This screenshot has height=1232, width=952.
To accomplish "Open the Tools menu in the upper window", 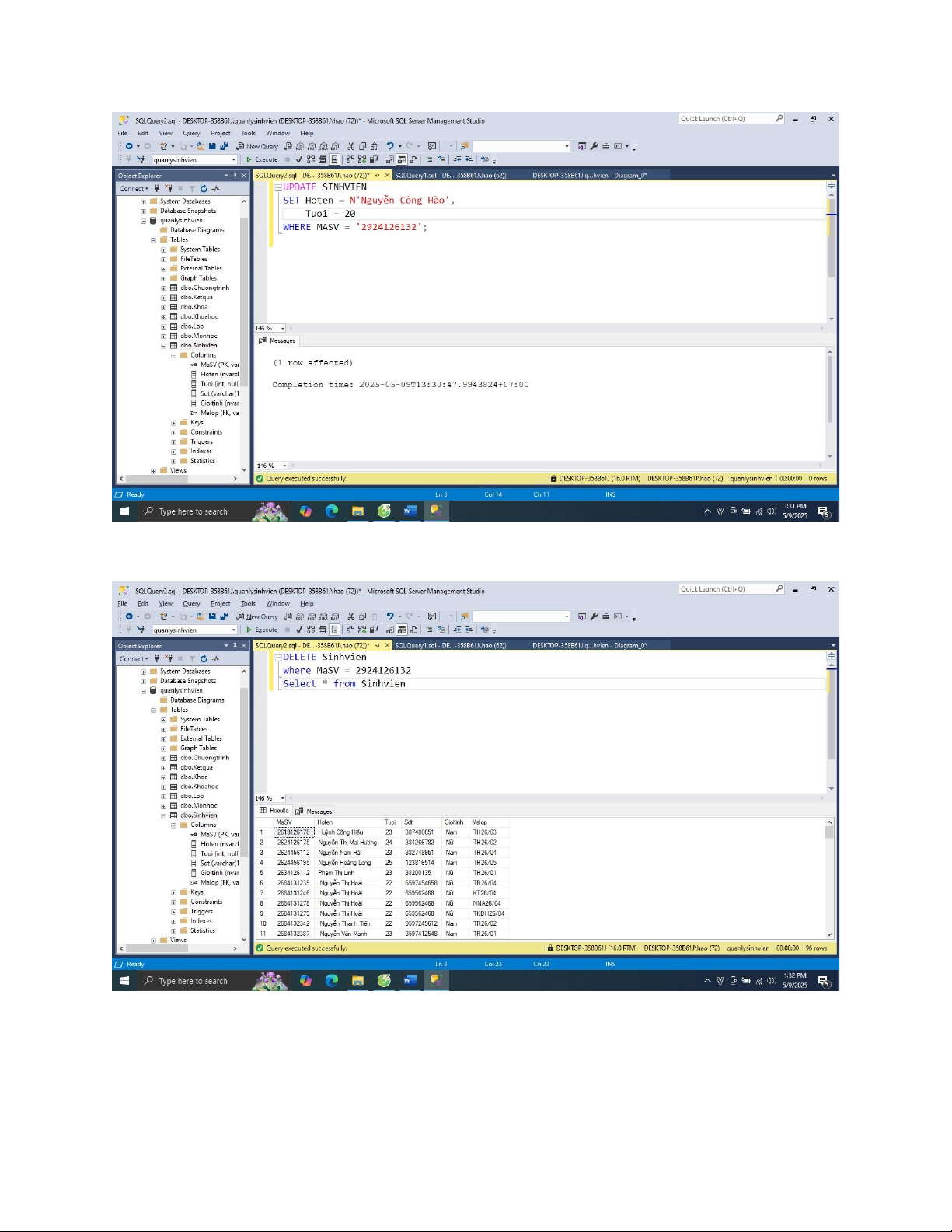I will (248, 133).
